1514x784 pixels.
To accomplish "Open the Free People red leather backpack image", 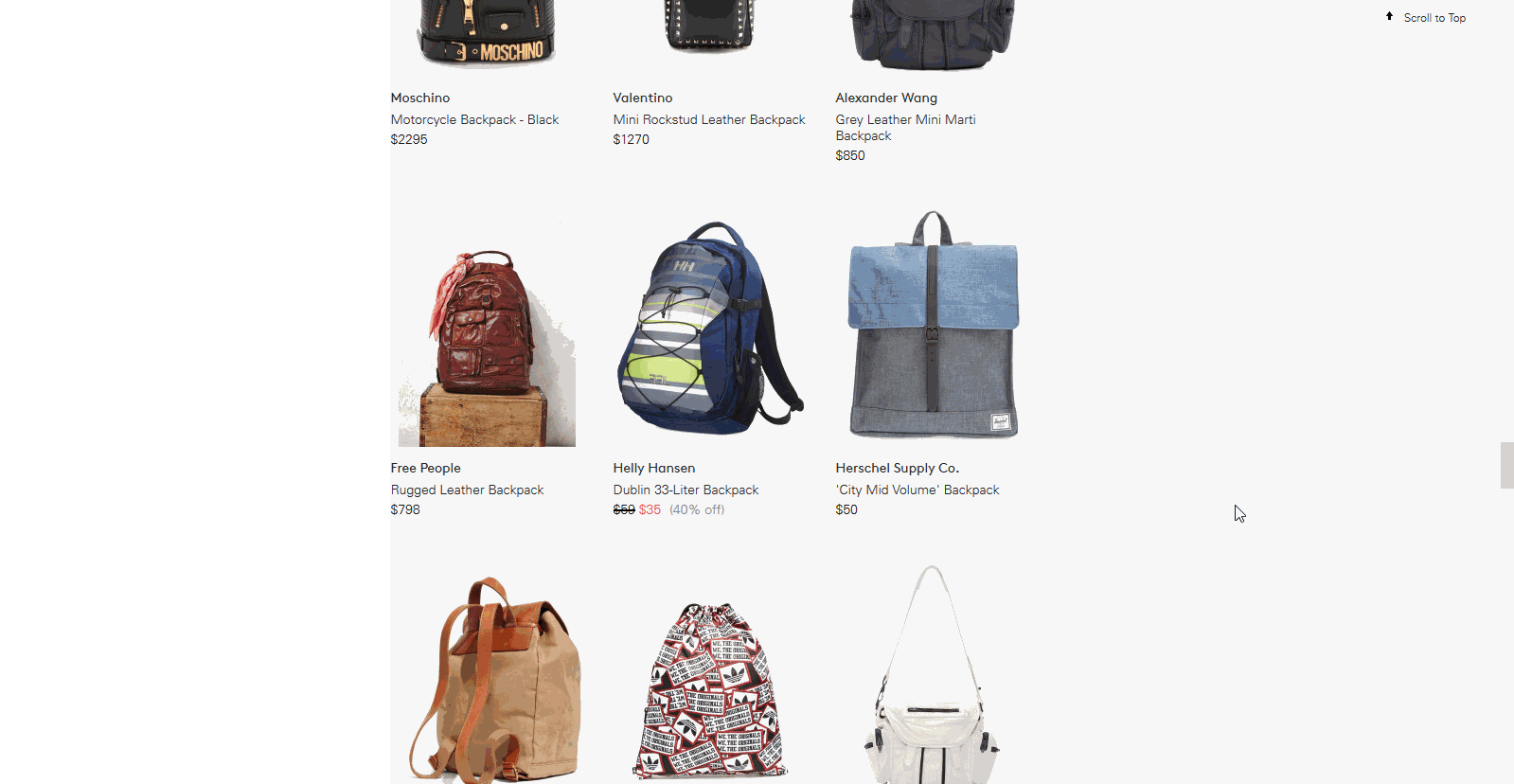I will click(487, 334).
